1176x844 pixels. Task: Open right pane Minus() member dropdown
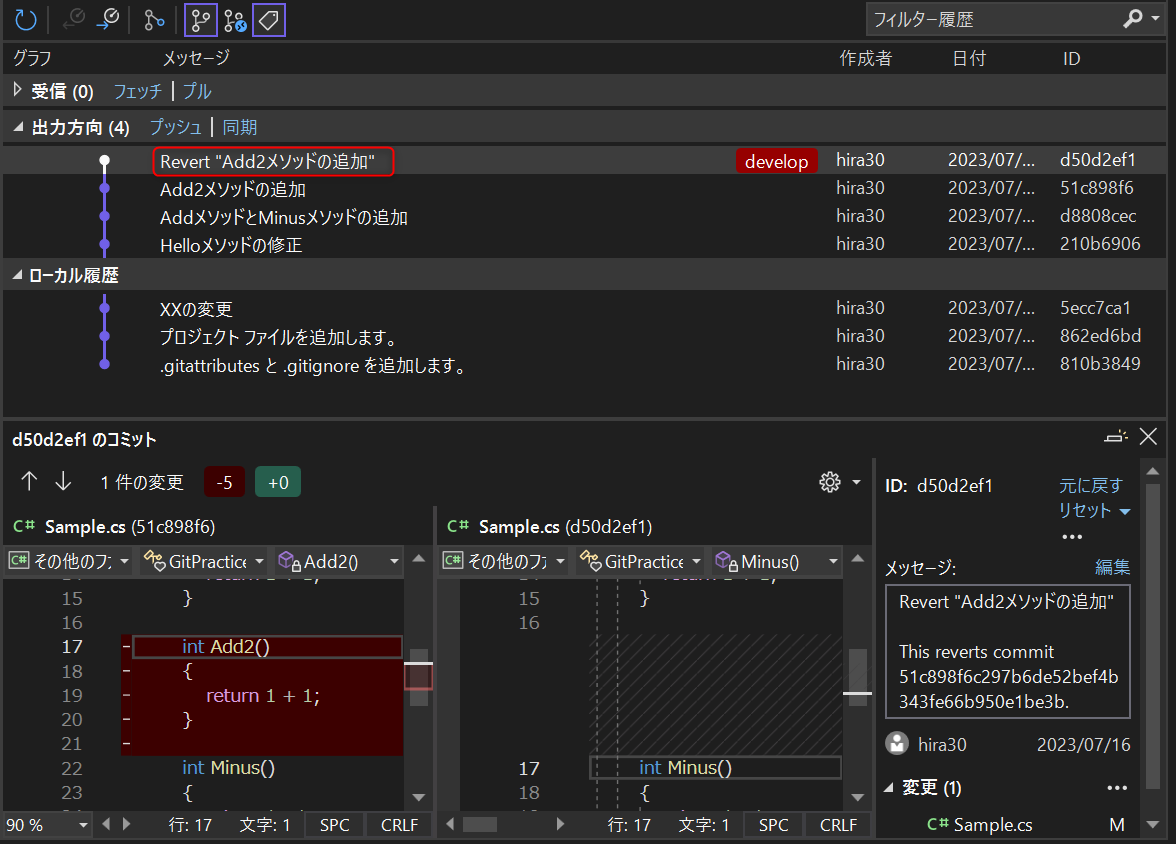(776, 560)
